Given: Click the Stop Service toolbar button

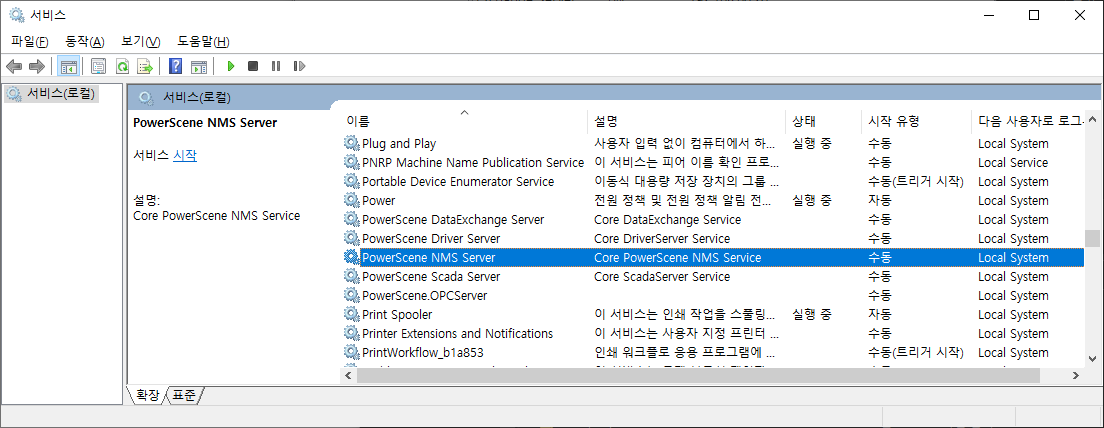Looking at the screenshot, I should click(x=253, y=66).
